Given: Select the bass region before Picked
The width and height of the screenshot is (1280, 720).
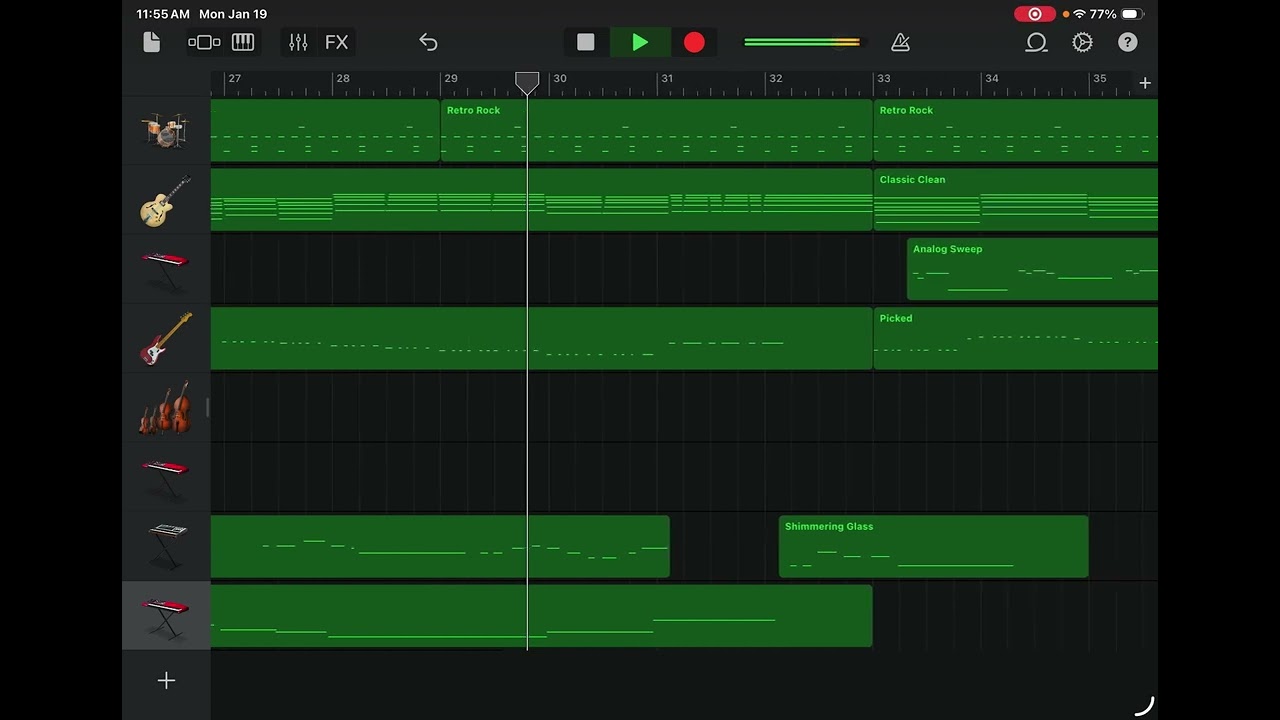Looking at the screenshot, I should [x=541, y=338].
